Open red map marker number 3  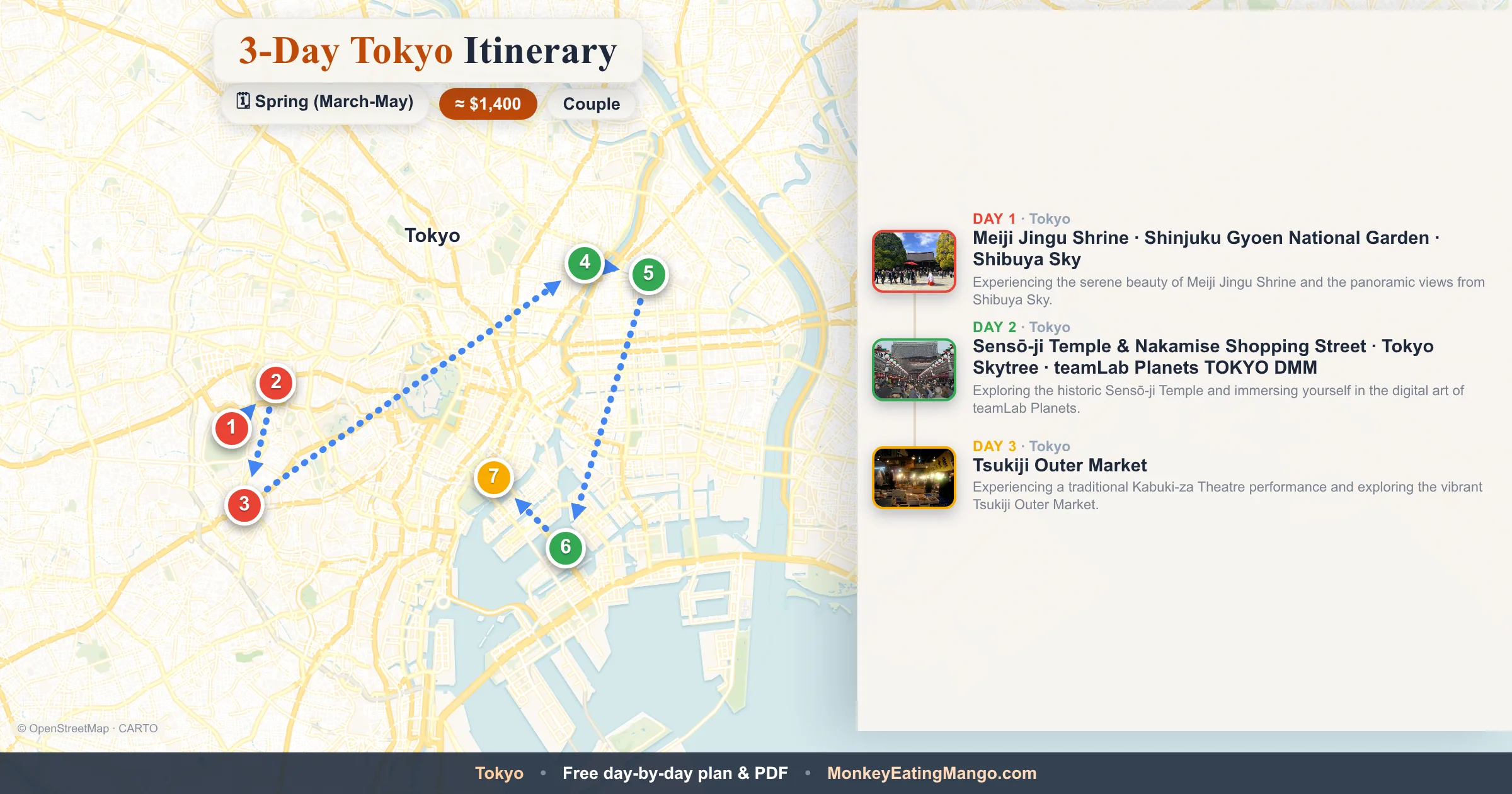click(x=244, y=505)
